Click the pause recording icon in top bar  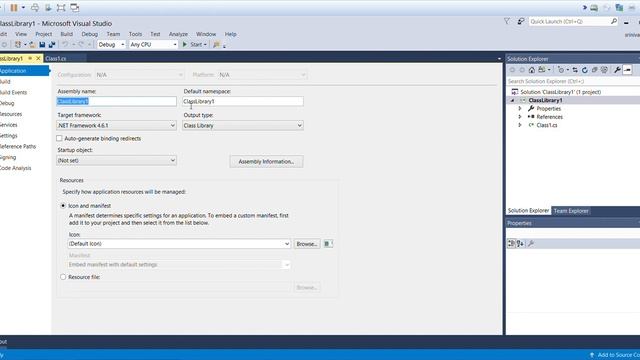[14, 7]
